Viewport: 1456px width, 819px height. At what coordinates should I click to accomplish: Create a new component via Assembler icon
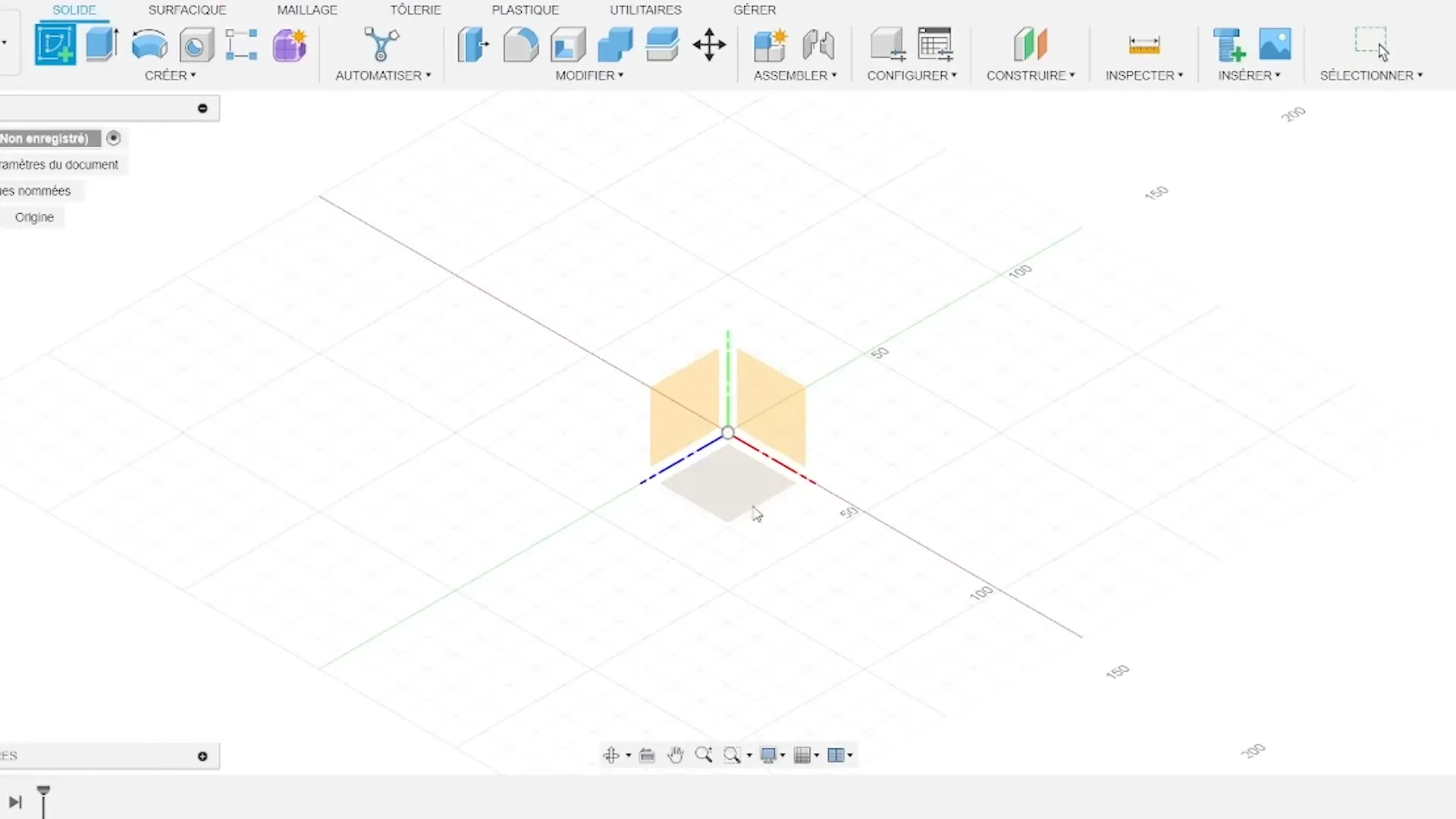click(771, 45)
